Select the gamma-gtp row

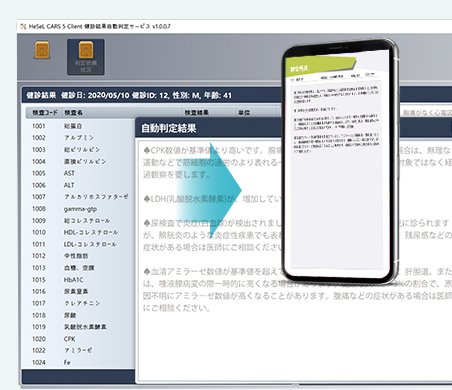tap(80, 209)
